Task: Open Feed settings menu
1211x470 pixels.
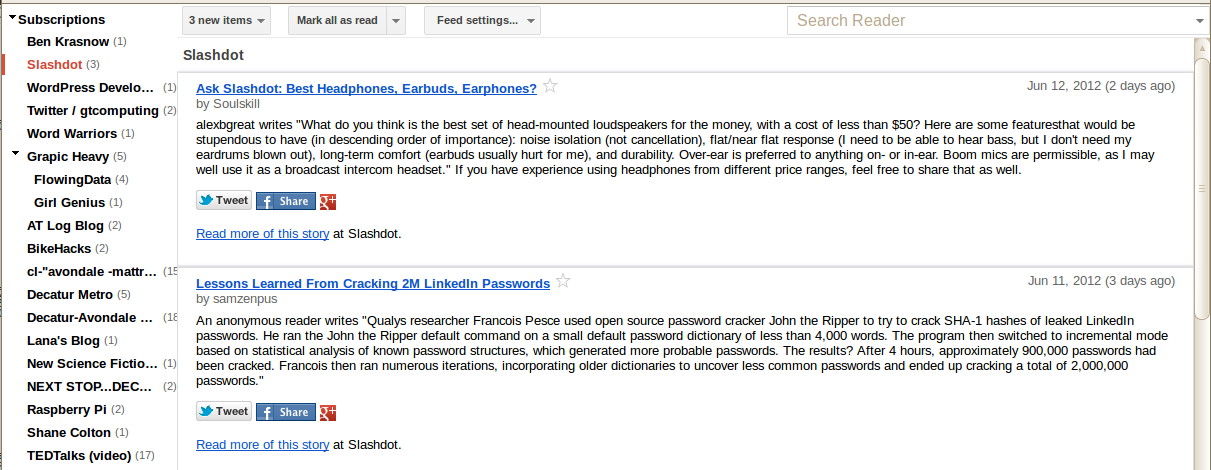Action: pos(482,20)
